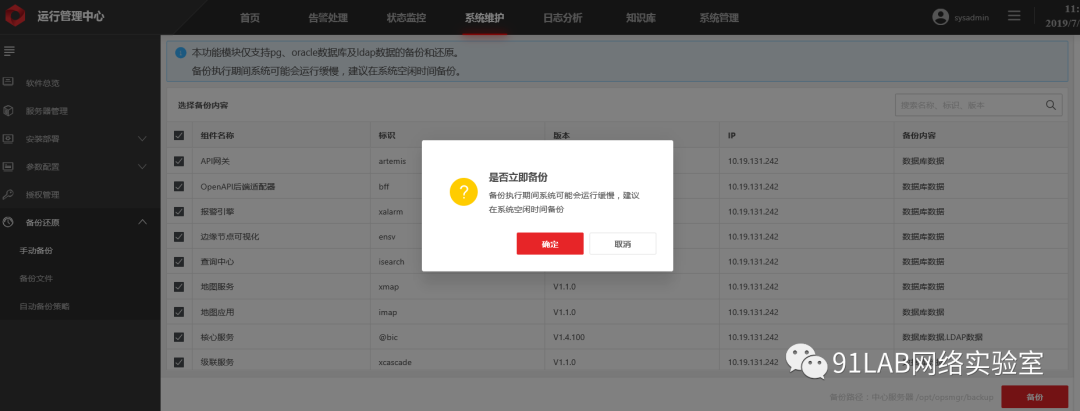Click the 参数配置 sidebar icon

[x=8, y=167]
